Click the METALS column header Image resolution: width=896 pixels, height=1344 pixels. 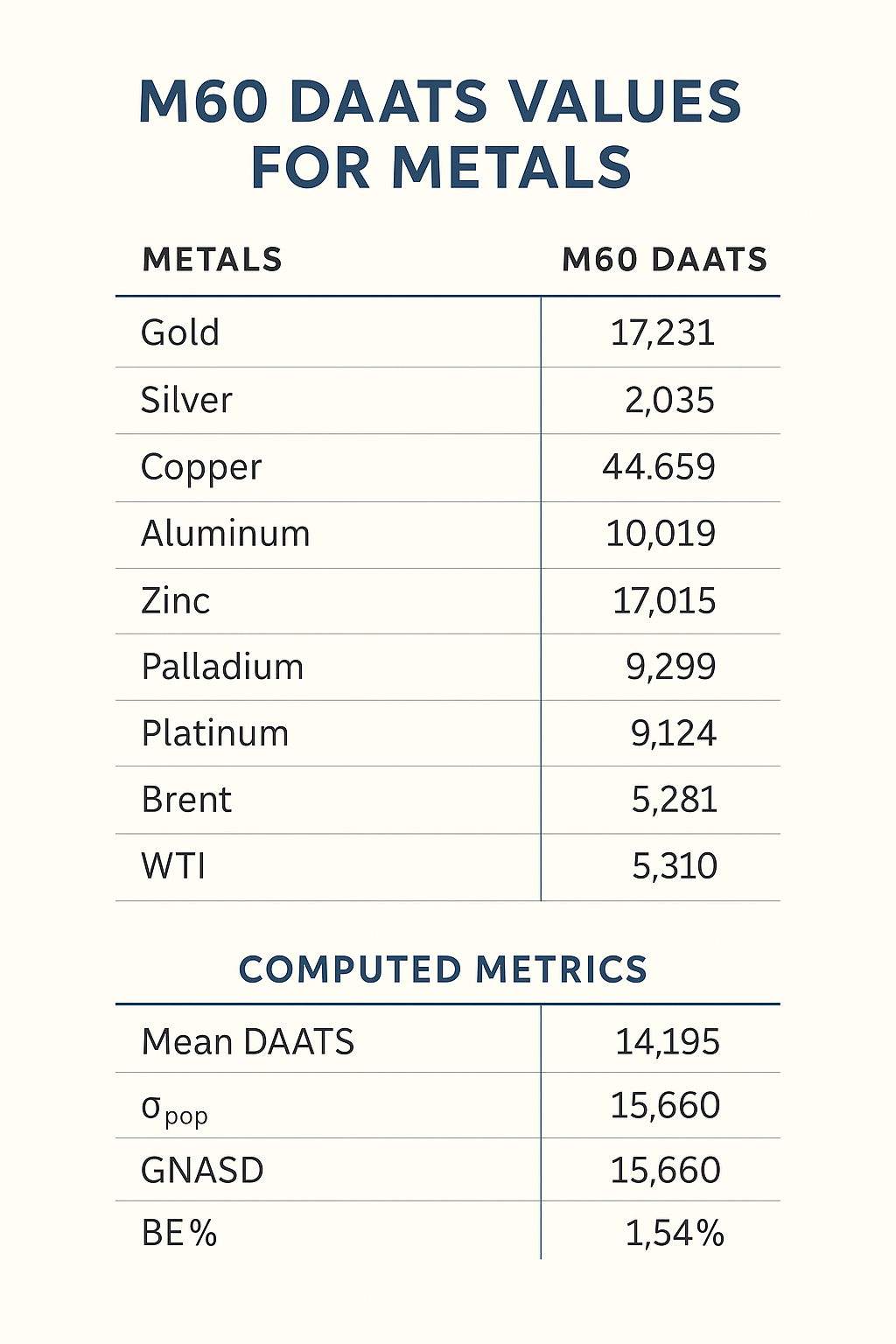212,260
